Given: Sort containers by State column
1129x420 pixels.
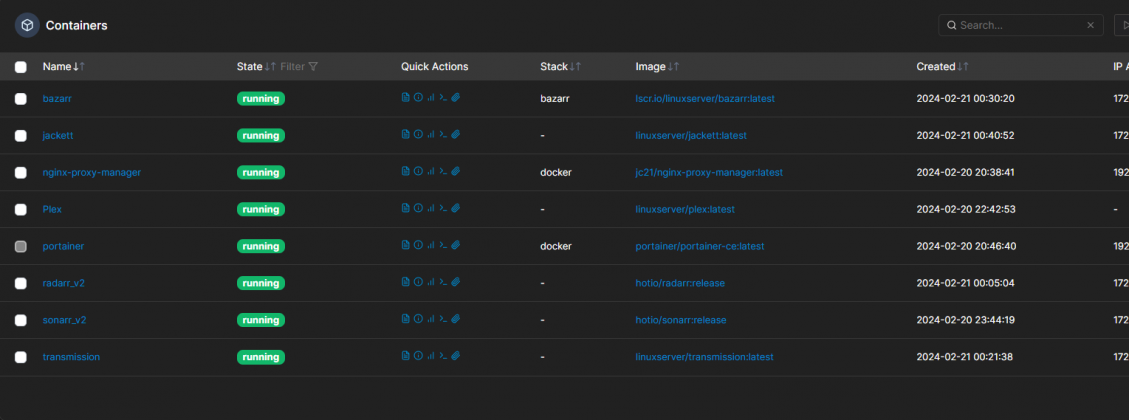Looking at the screenshot, I should pos(256,66).
